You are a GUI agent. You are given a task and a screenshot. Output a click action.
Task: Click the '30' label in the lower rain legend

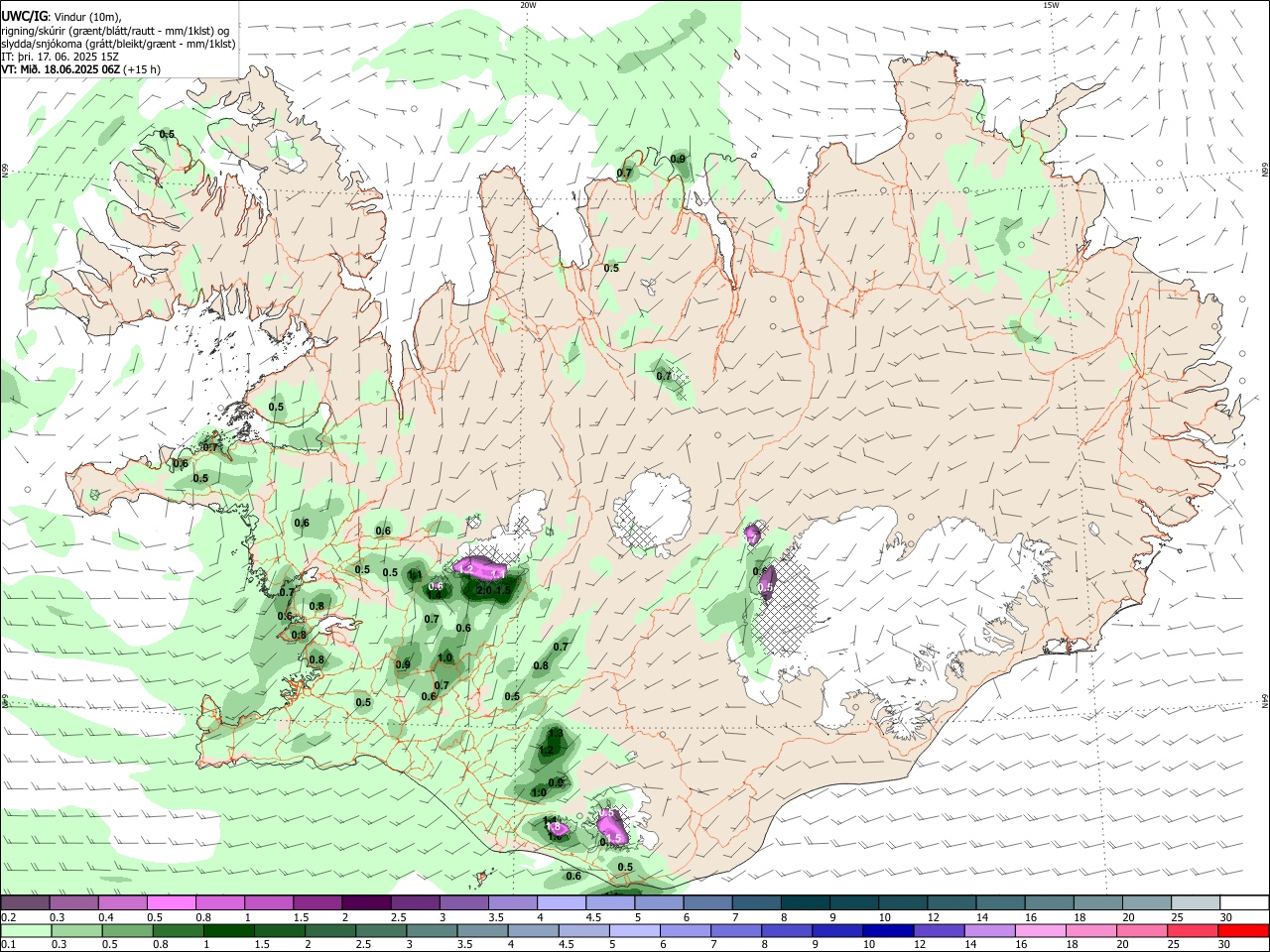tap(1225, 945)
